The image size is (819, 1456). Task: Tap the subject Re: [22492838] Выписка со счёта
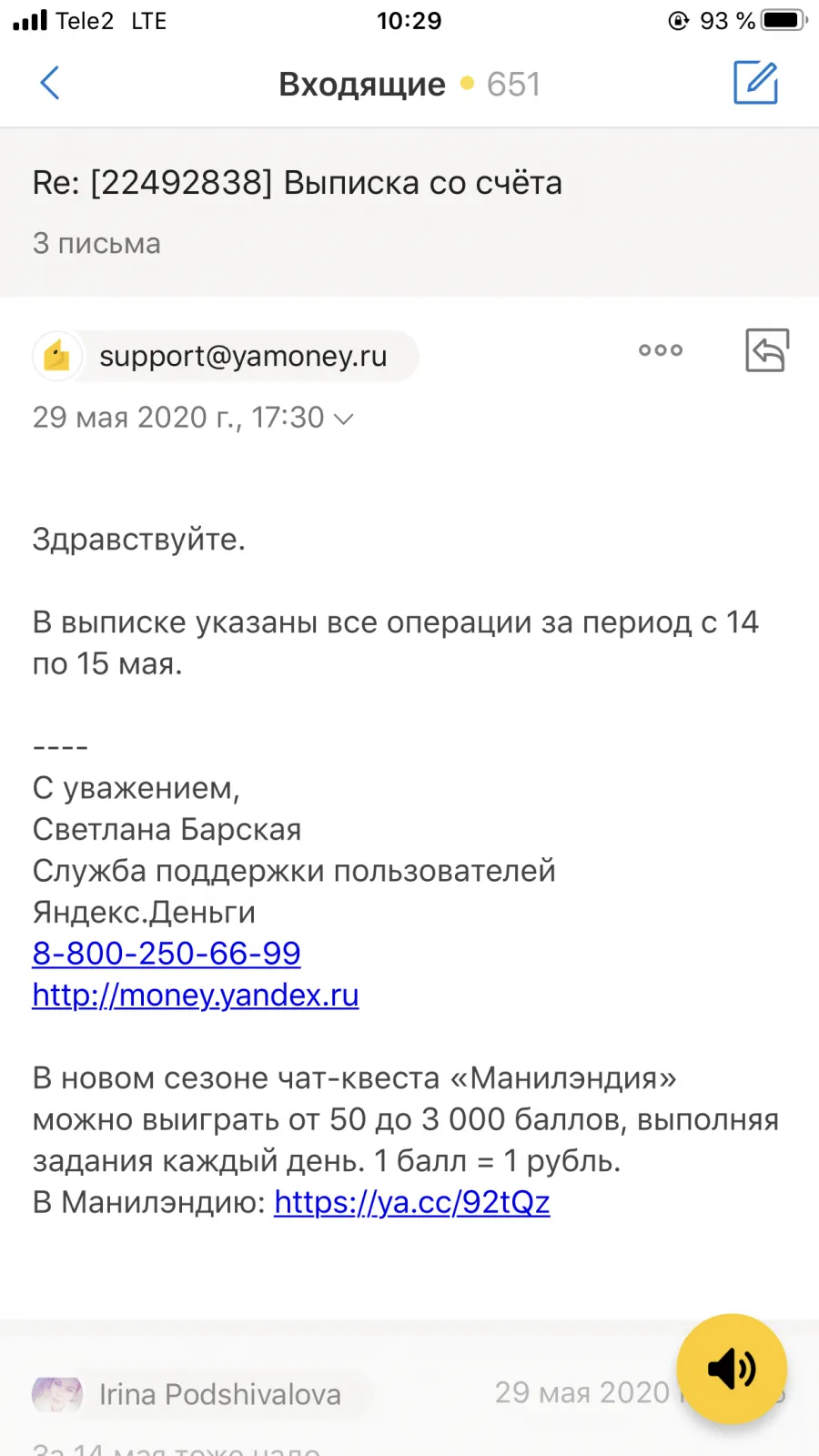point(298,183)
